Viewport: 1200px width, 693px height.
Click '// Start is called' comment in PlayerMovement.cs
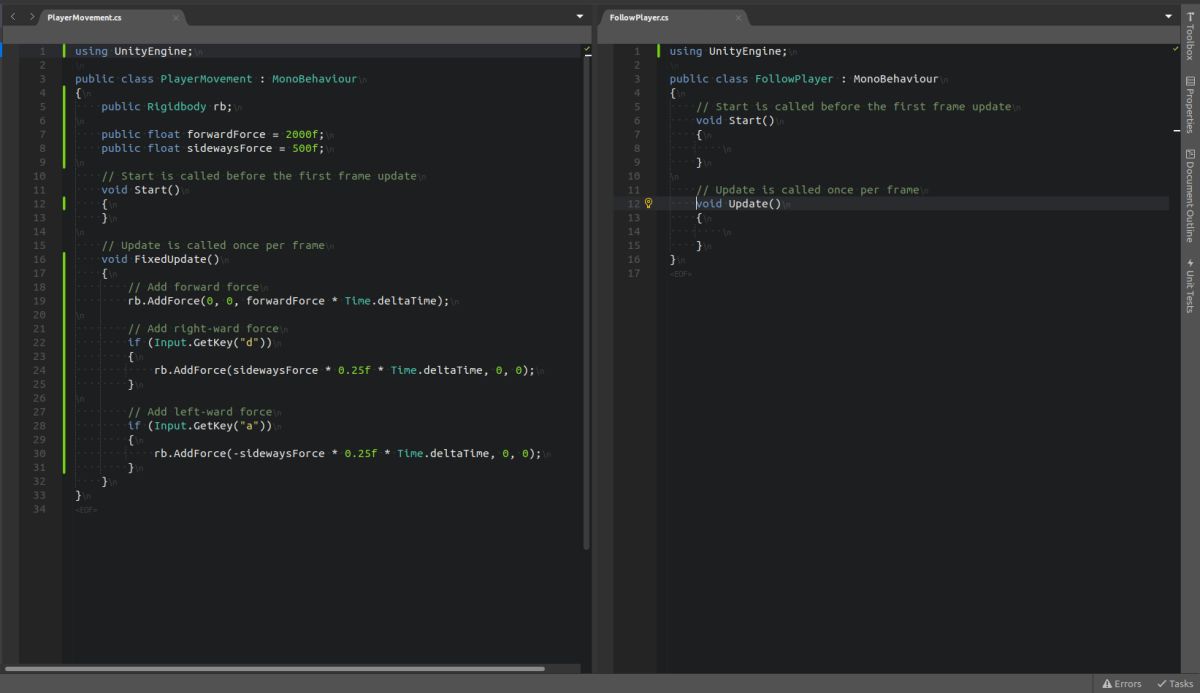259,176
